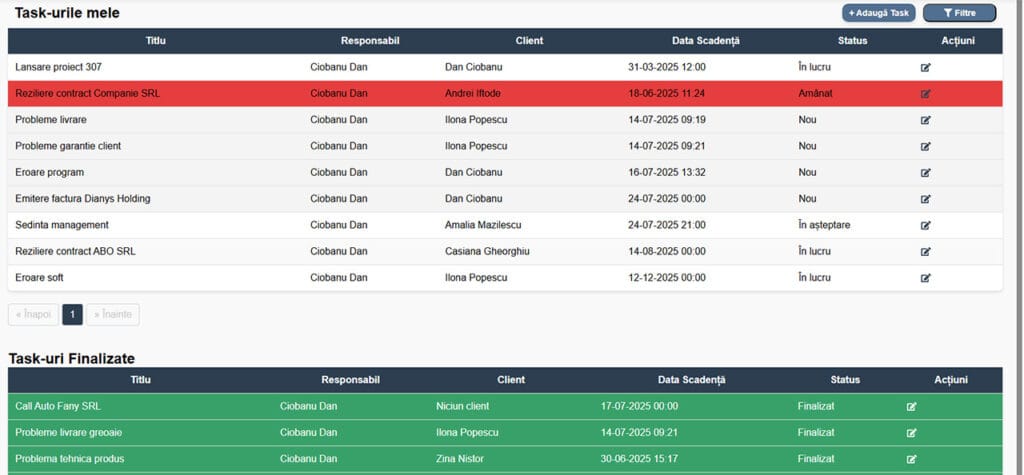Go to next page with Înainte
This screenshot has height=475, width=1024.
click(112, 314)
